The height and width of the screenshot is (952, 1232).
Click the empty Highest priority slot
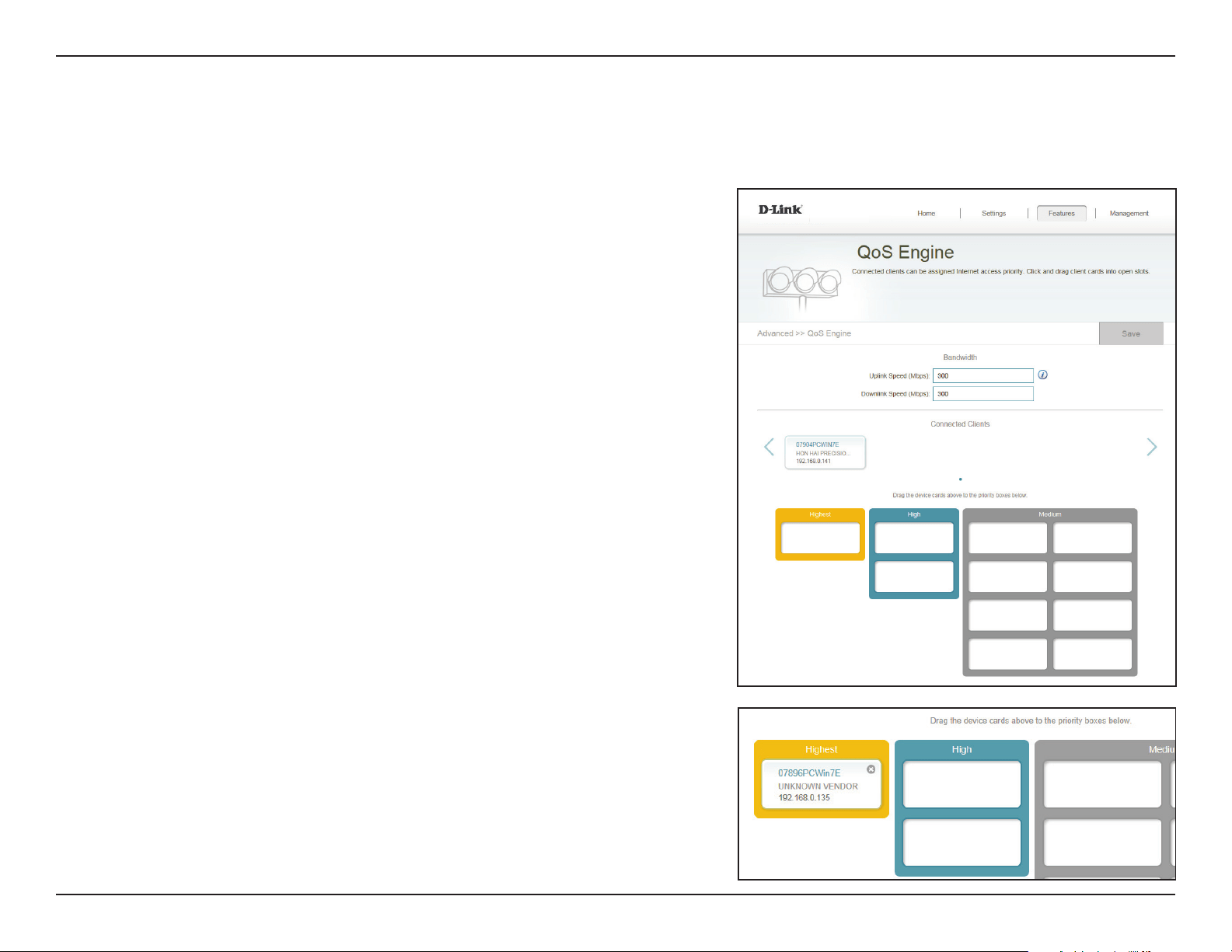(820, 538)
